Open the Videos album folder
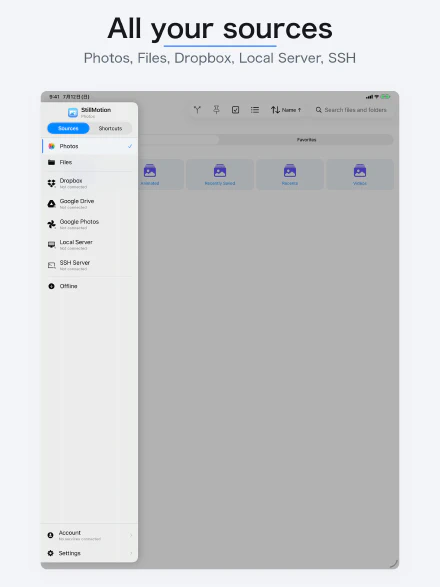The image size is (440, 587). pyautogui.click(x=360, y=174)
